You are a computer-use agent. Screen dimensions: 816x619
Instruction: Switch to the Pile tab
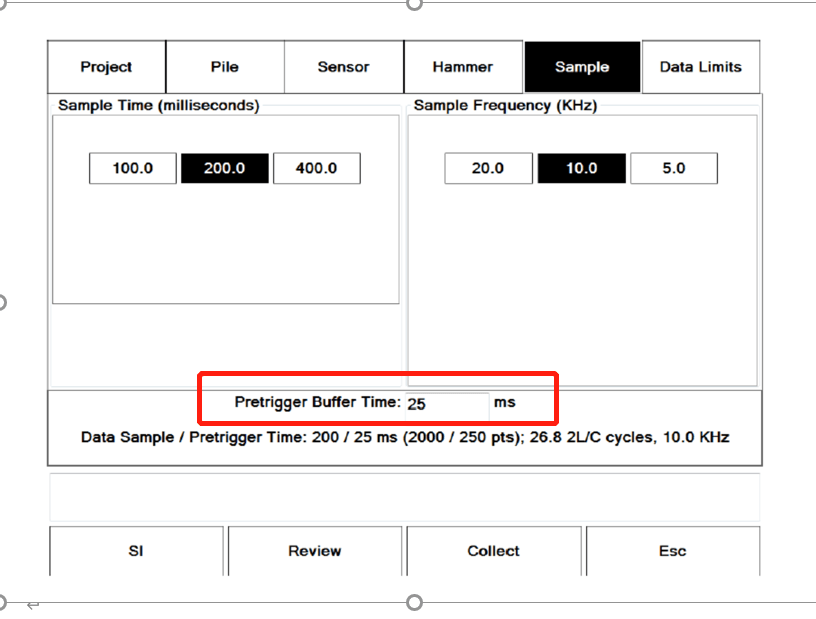[x=225, y=67]
